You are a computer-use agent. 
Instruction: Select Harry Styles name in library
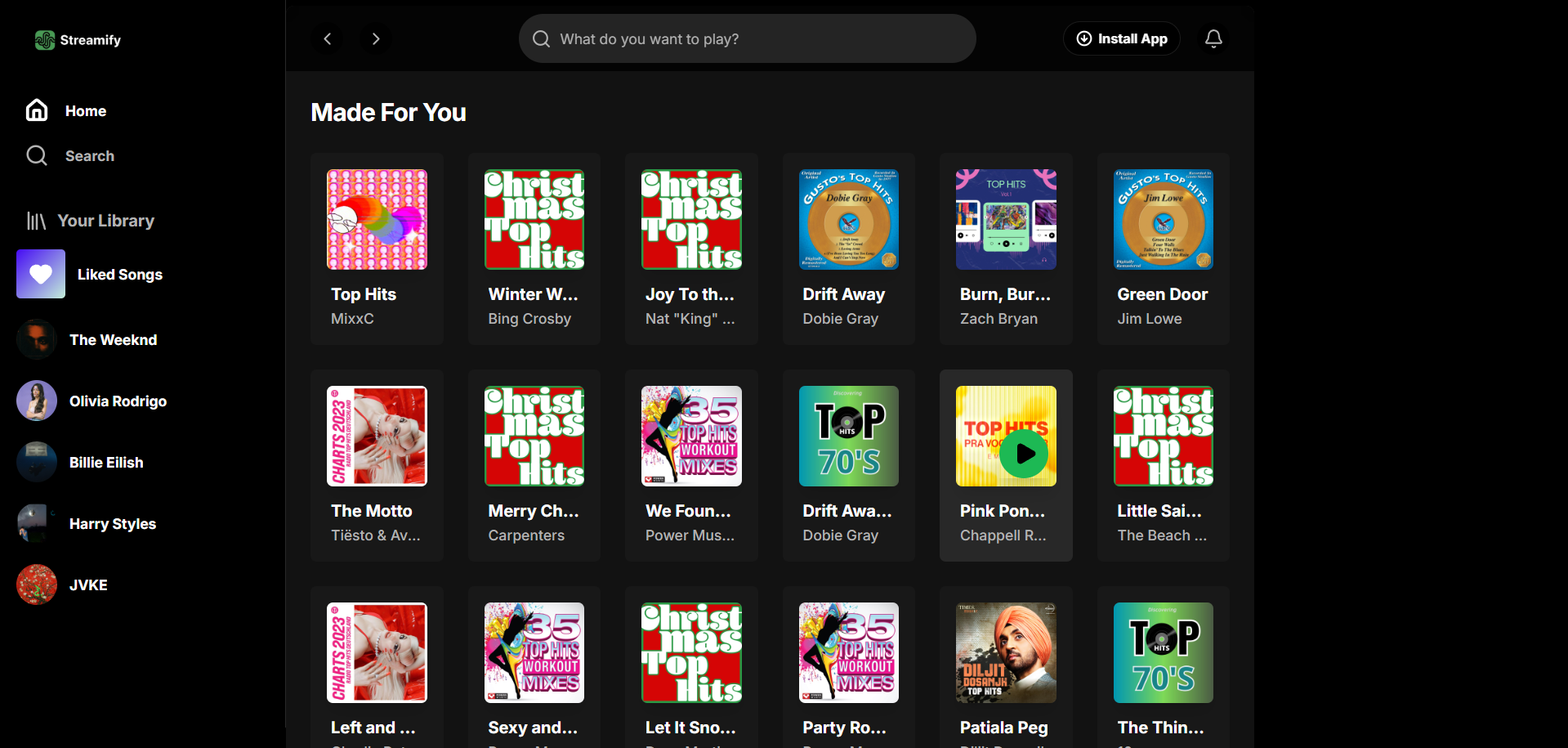(x=113, y=524)
